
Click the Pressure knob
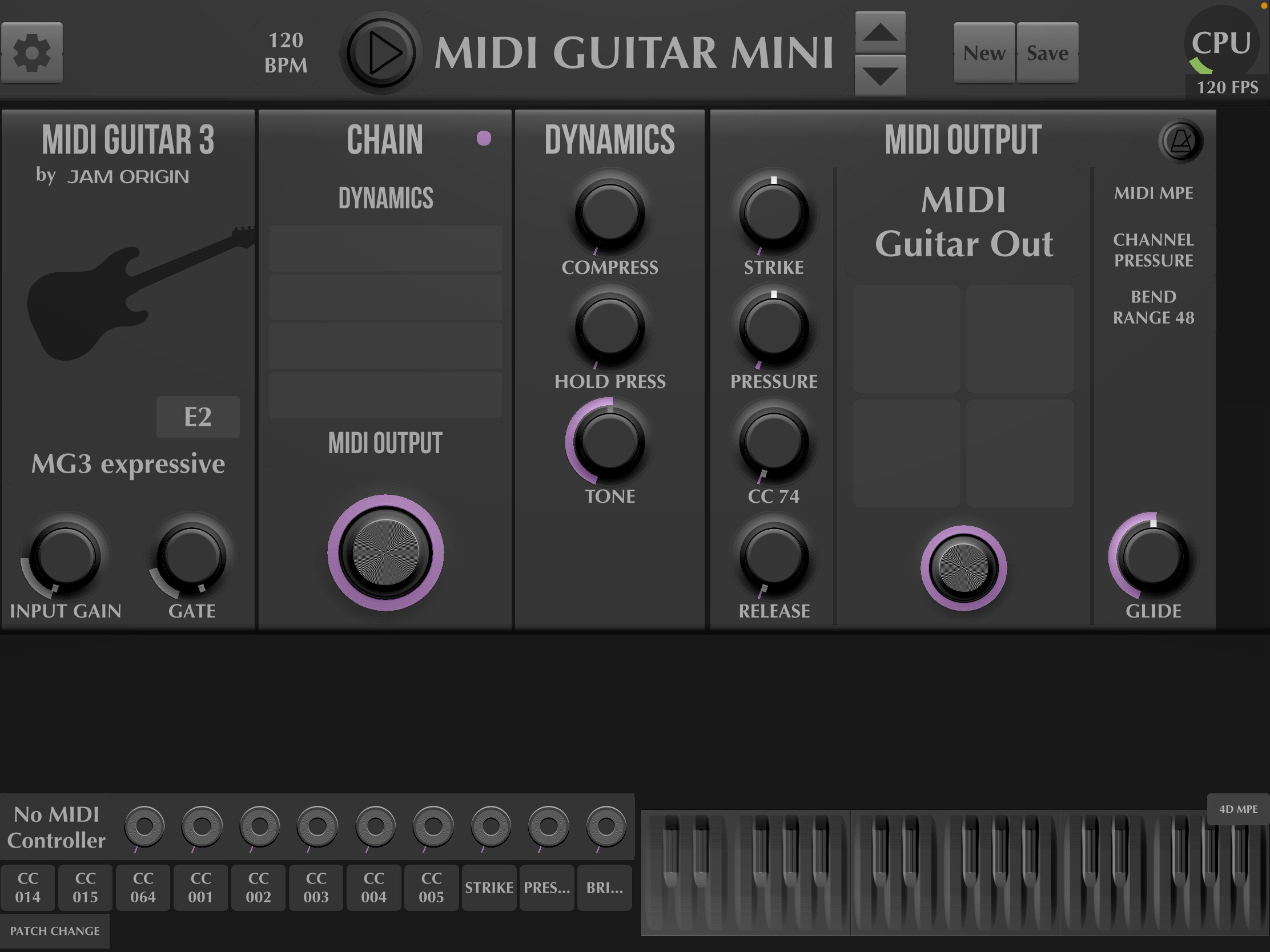click(773, 328)
